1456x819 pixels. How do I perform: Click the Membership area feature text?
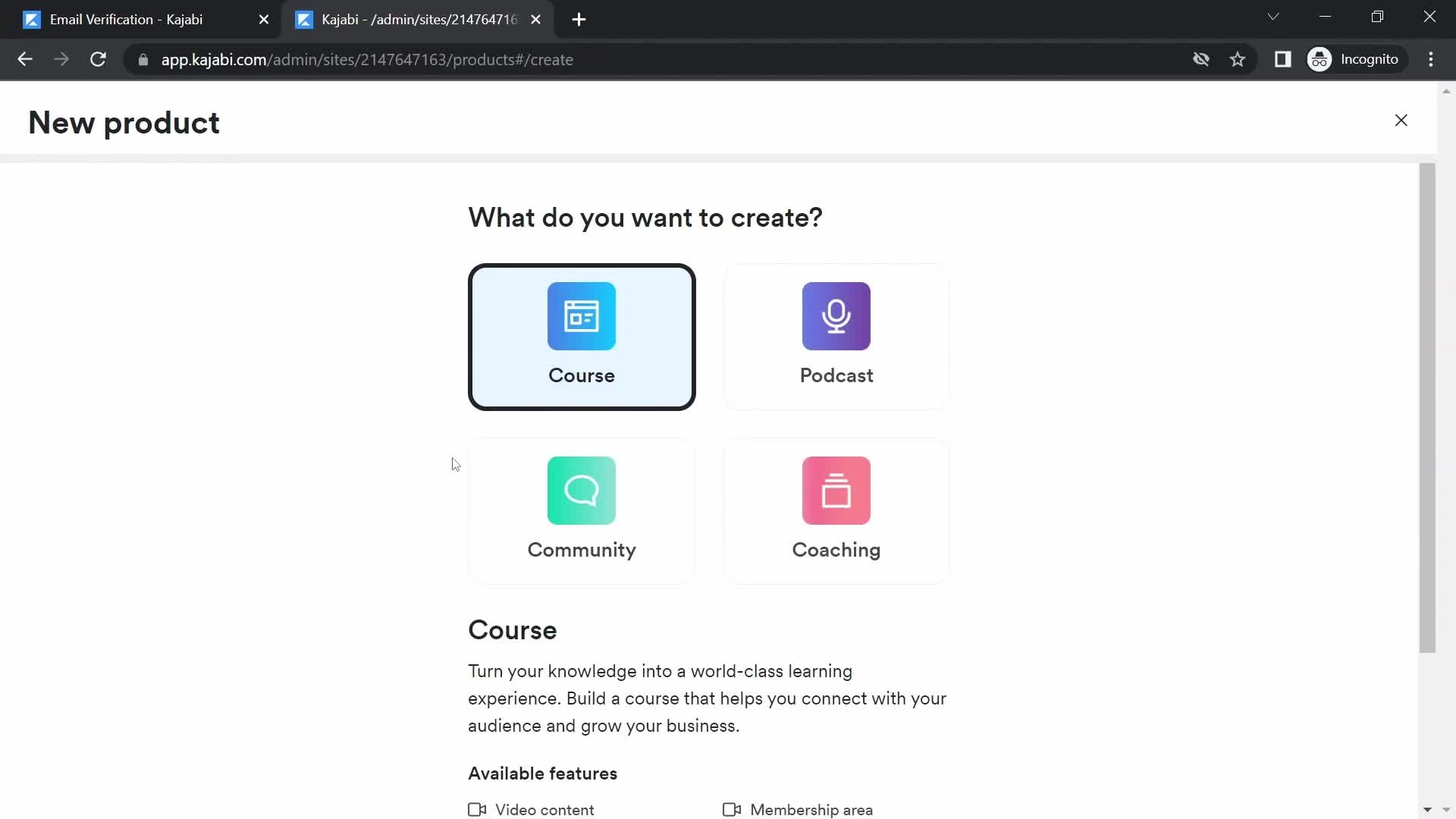(811, 810)
